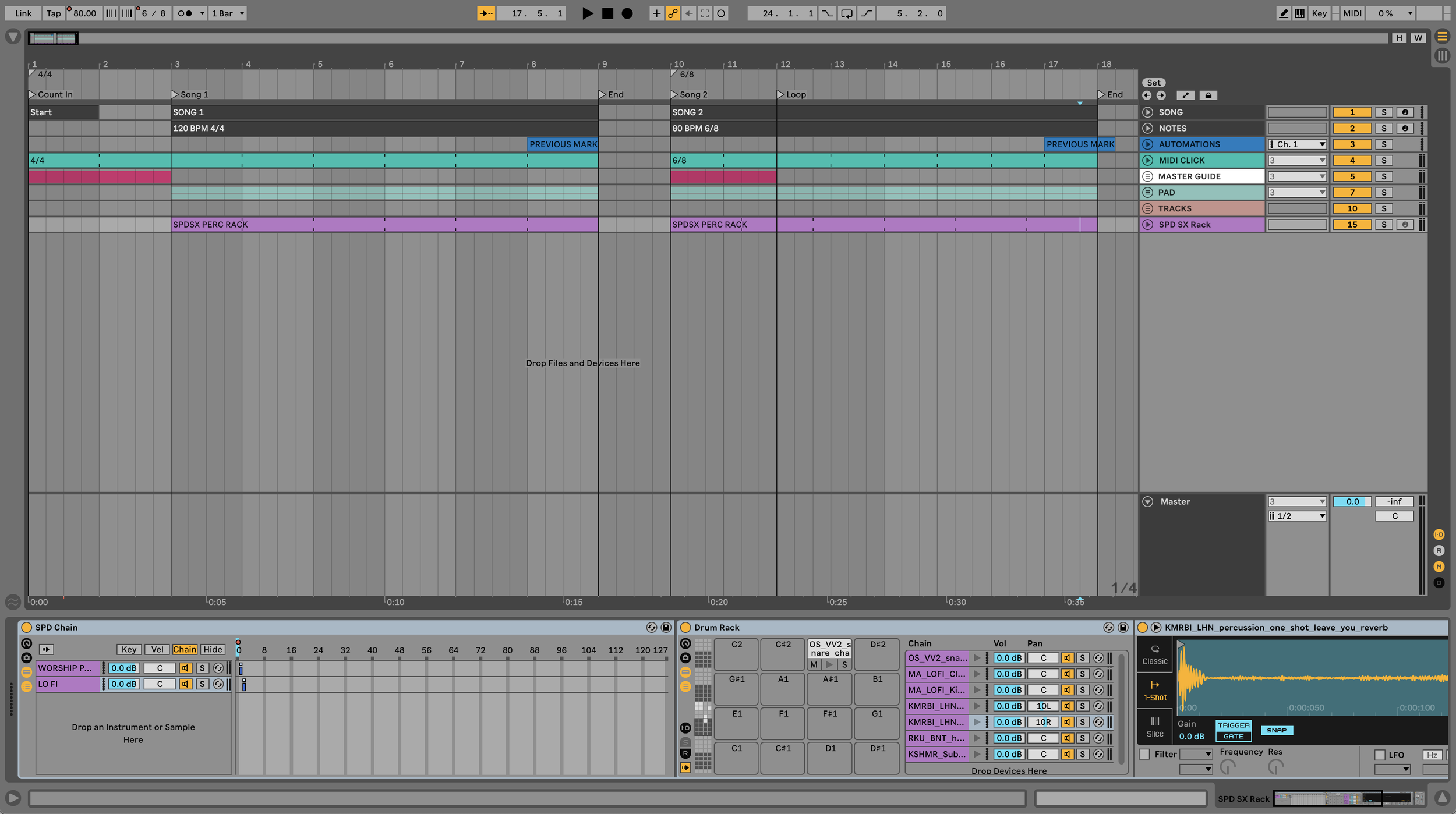Viewport: 1456px width, 814px height.
Task: Open Master output 1/2 dropdown
Action: coord(1297,516)
